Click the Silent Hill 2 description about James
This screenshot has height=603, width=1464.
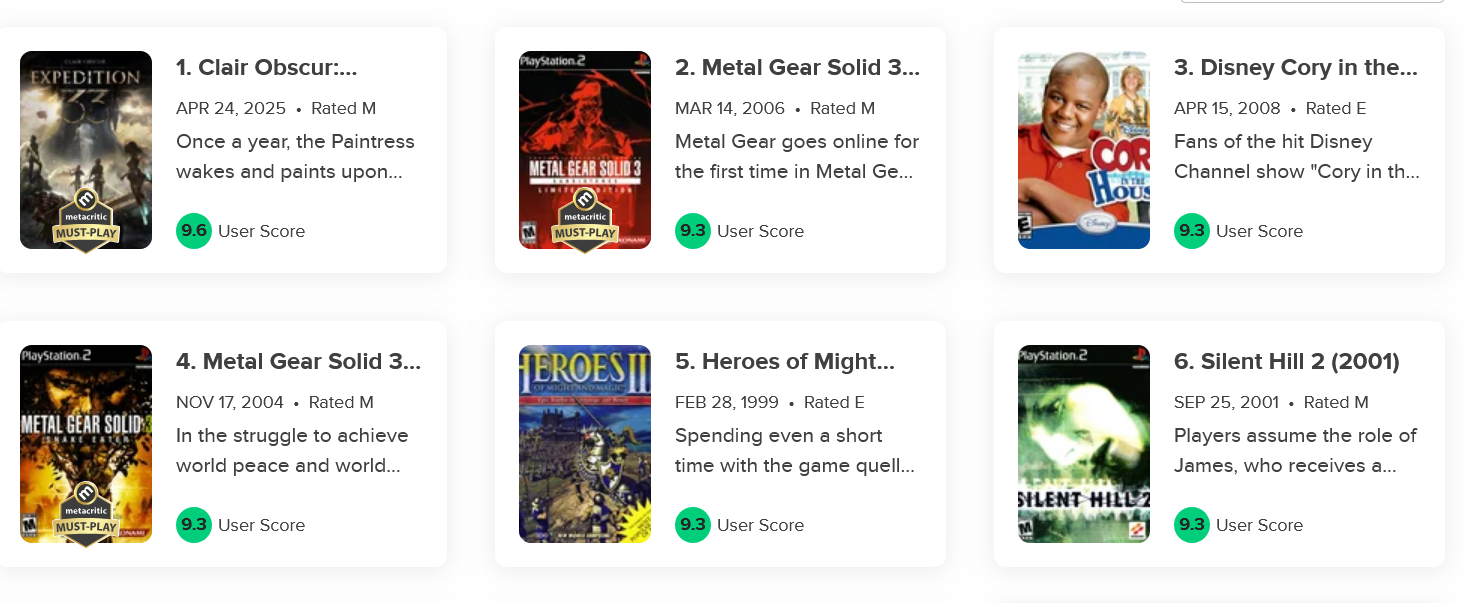coord(1295,451)
